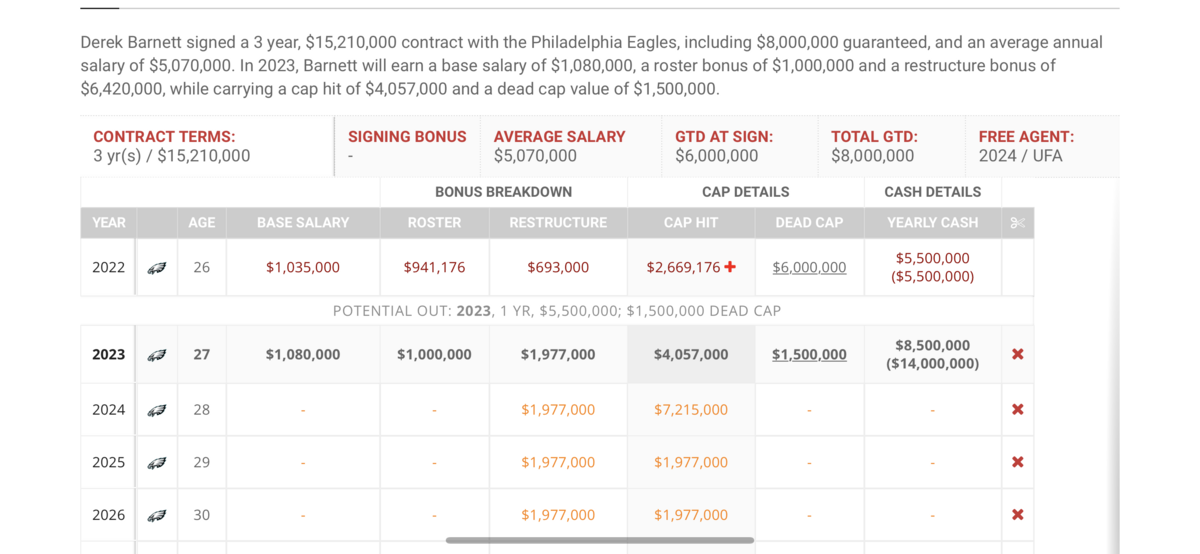Click the Eagles logo in the 2022 row

click(x=157, y=268)
